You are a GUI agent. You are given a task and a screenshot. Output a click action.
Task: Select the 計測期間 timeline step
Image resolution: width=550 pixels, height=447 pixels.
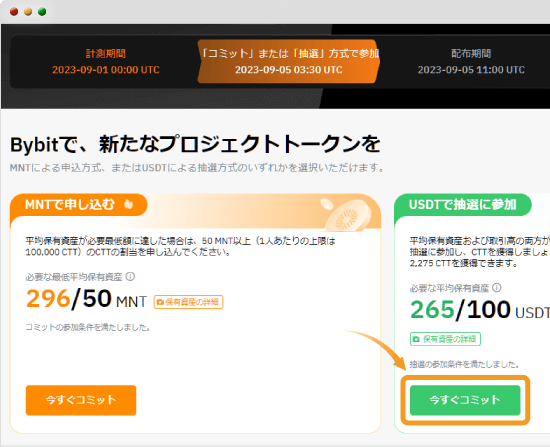tap(106, 61)
